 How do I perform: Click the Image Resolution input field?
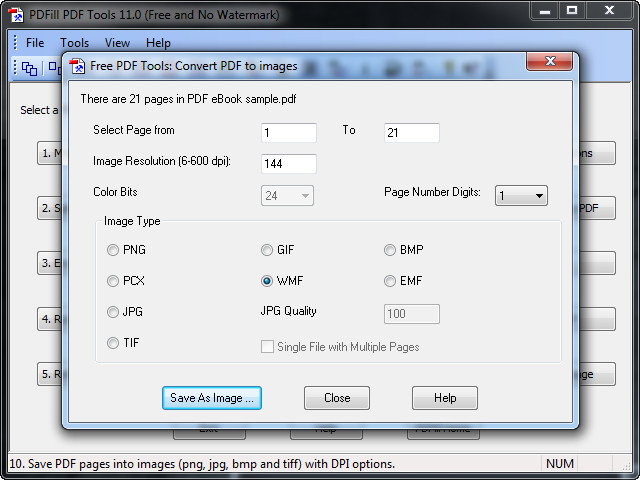[x=289, y=164]
